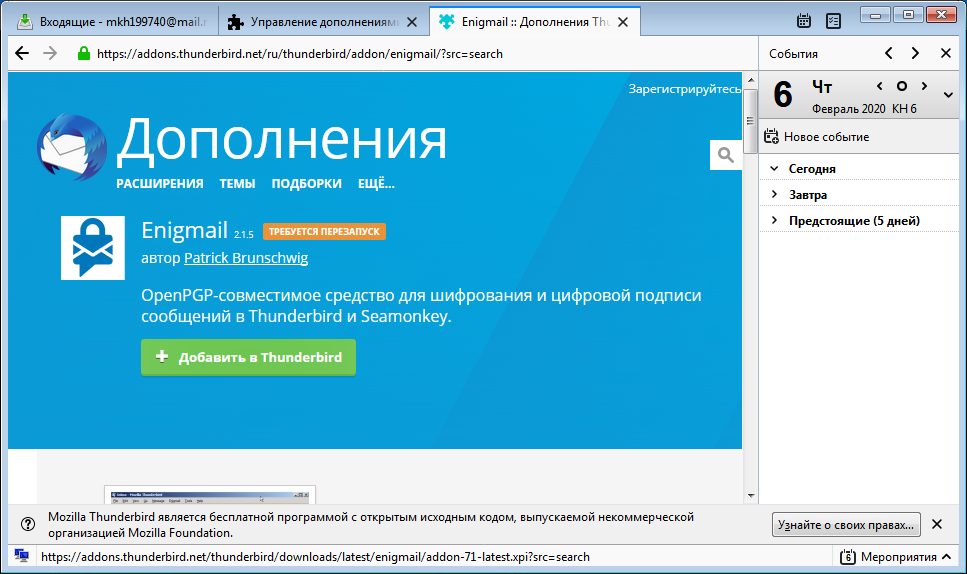
Task: Expand Предстоящие (5 дней) section
Action: pyautogui.click(x=775, y=220)
